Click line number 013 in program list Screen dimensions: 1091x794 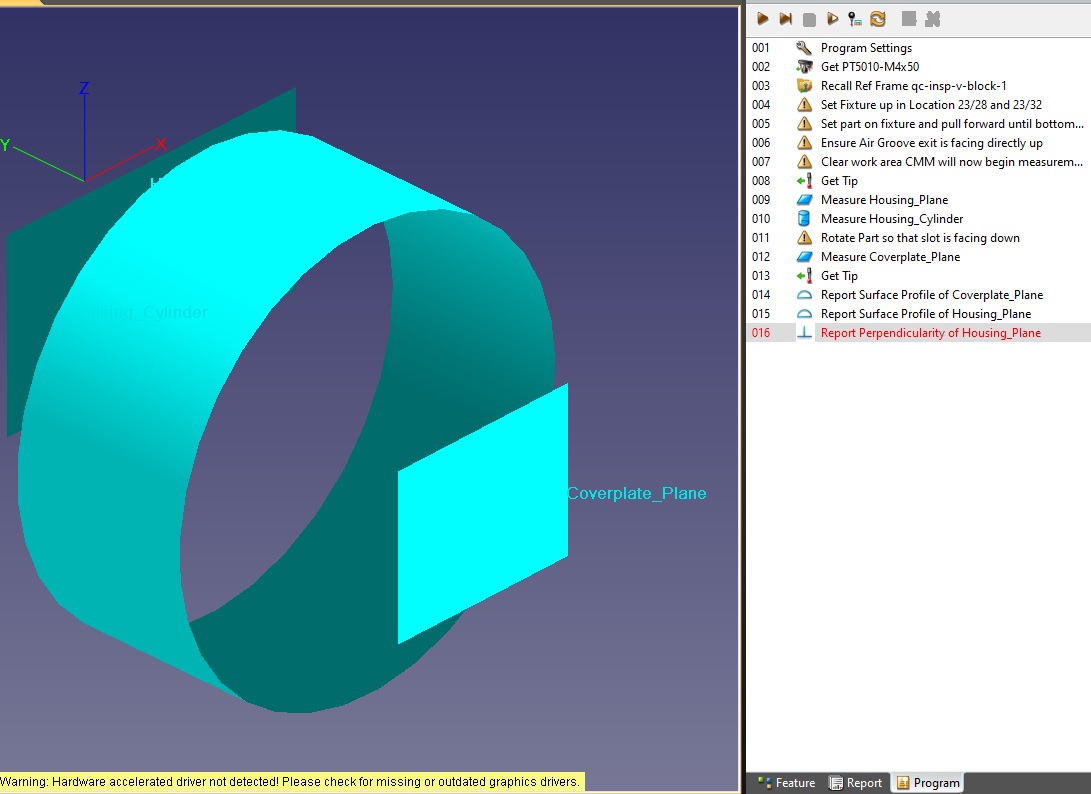pos(761,276)
